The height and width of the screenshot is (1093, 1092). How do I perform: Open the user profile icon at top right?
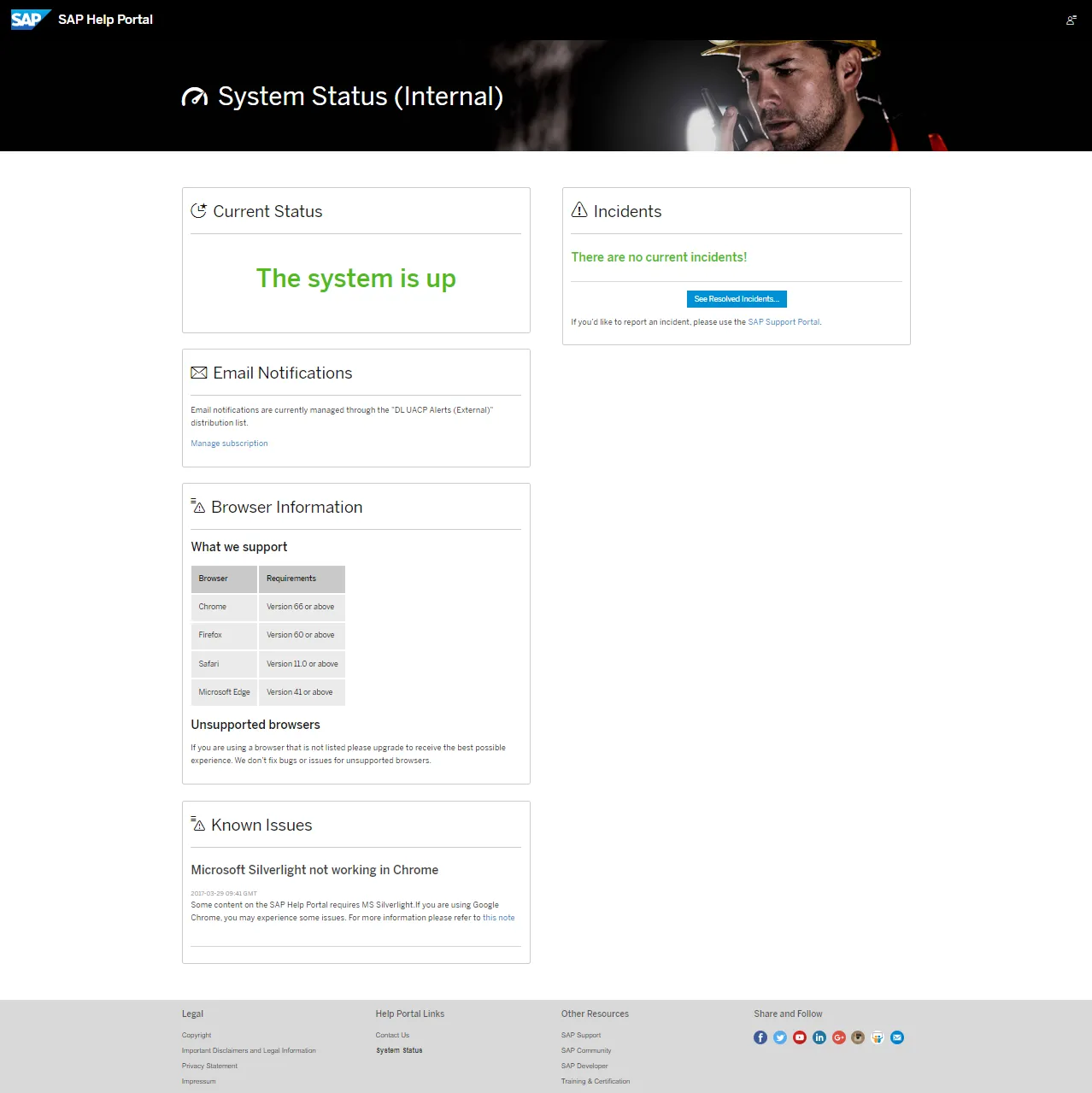(x=1071, y=20)
